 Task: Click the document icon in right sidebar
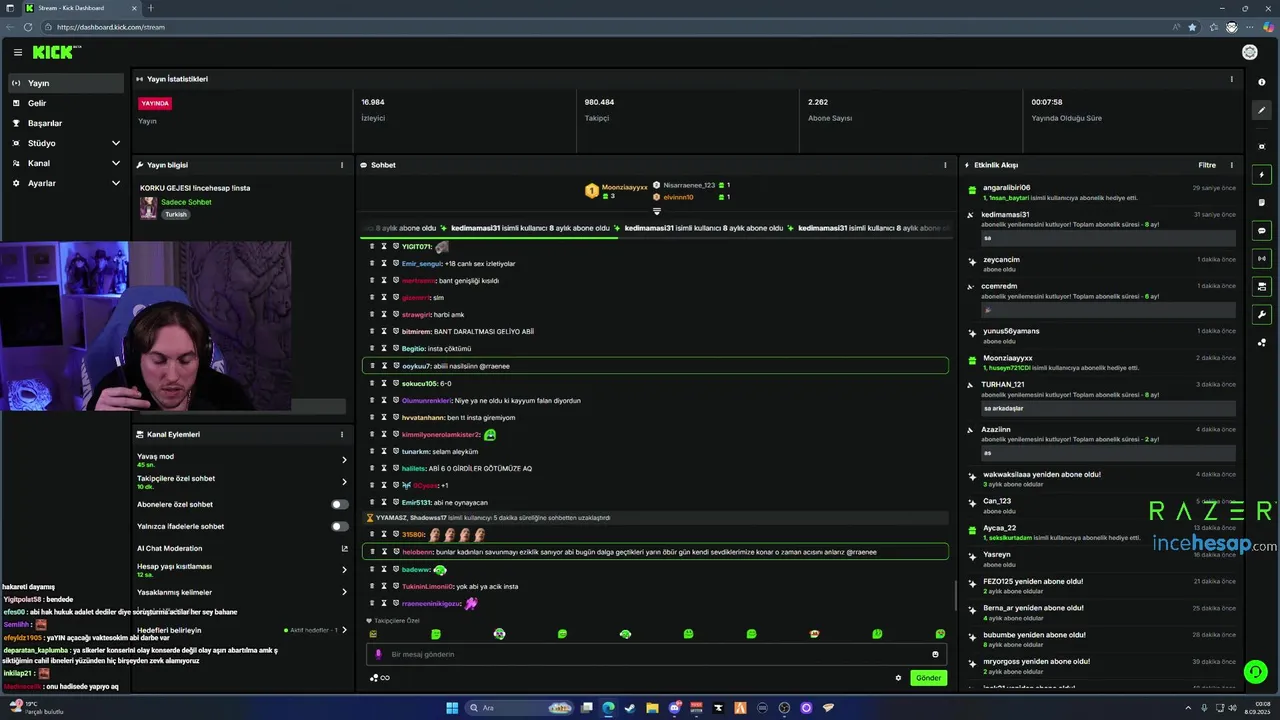[x=1262, y=202]
